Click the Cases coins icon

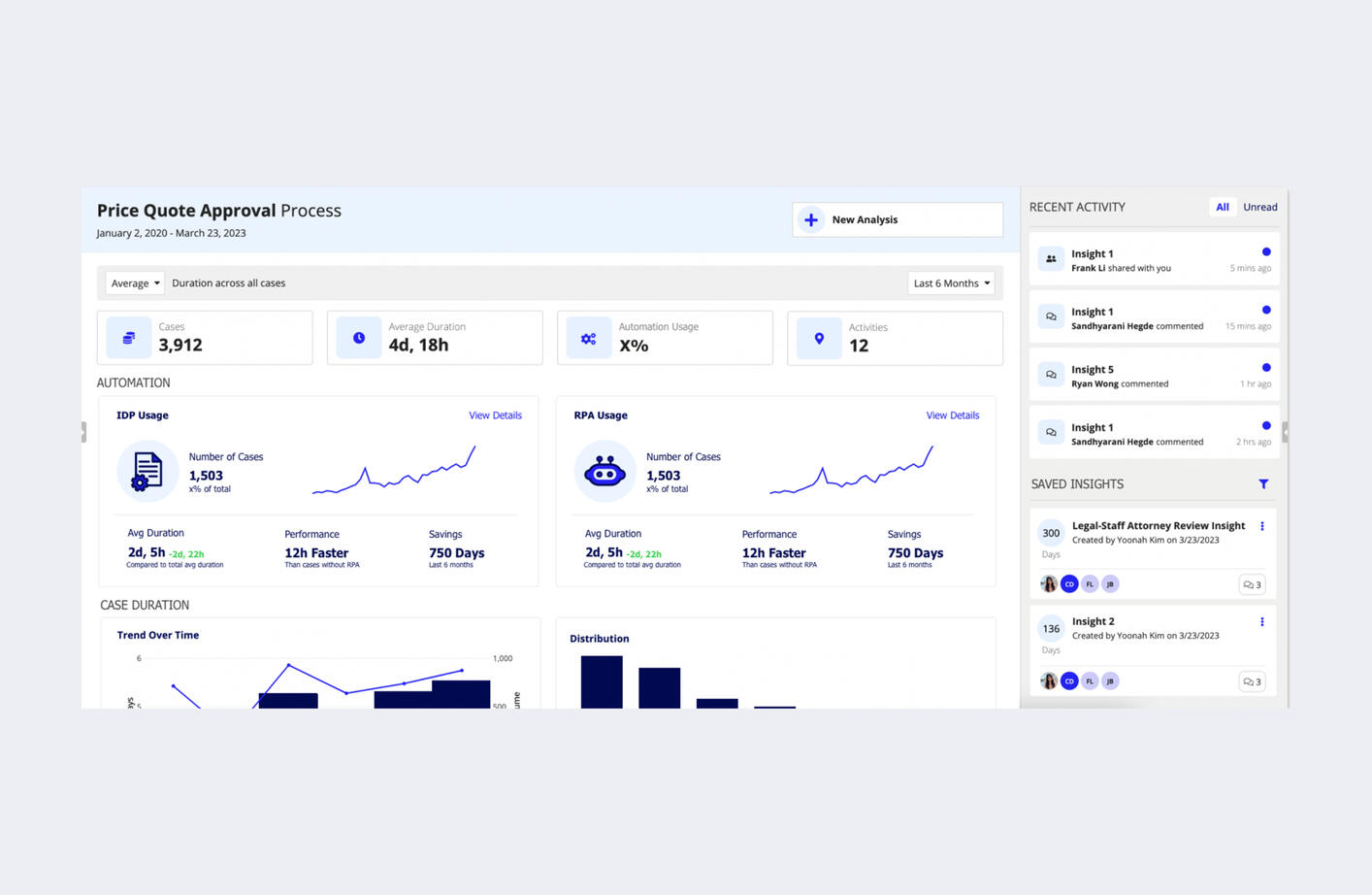pyautogui.click(x=127, y=337)
